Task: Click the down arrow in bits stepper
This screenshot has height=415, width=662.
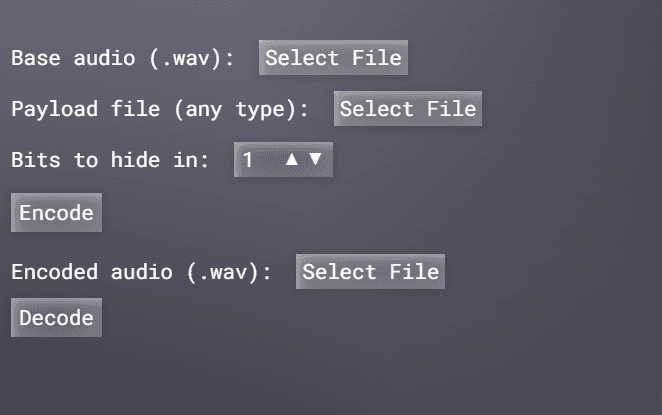Action: [315, 159]
